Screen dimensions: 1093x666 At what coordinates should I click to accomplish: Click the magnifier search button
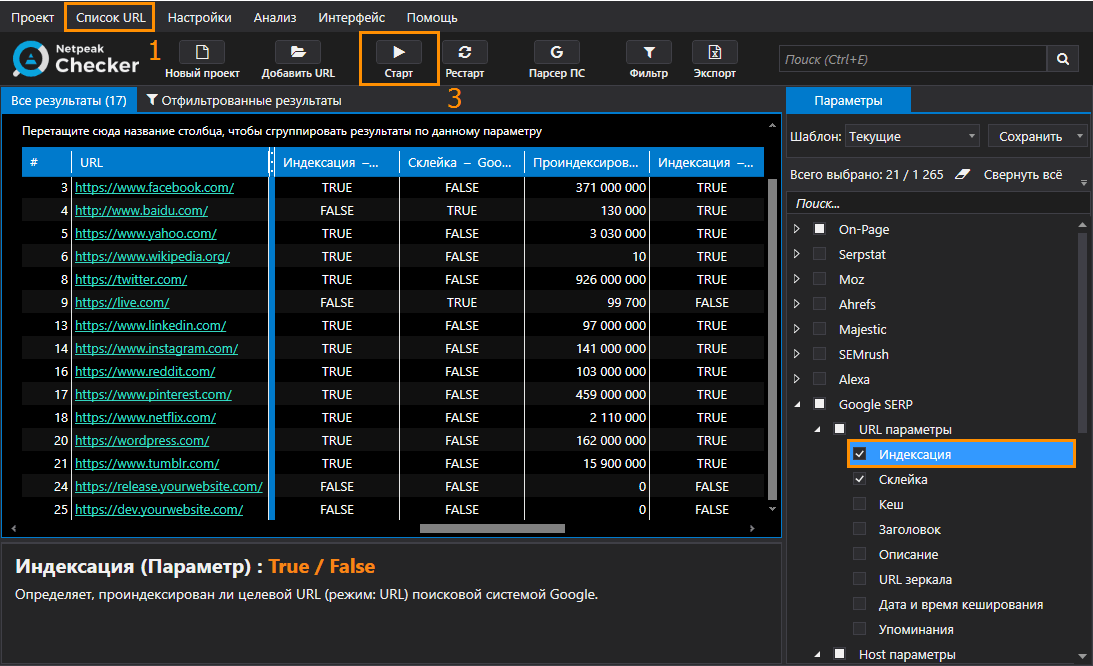(1063, 60)
